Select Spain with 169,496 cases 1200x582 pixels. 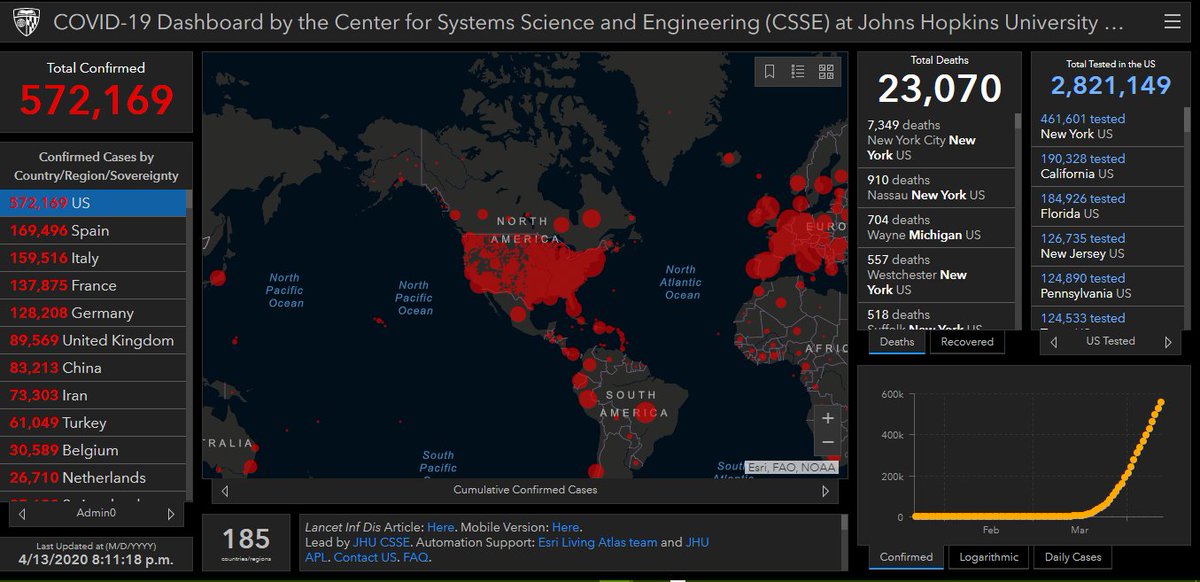click(x=94, y=231)
